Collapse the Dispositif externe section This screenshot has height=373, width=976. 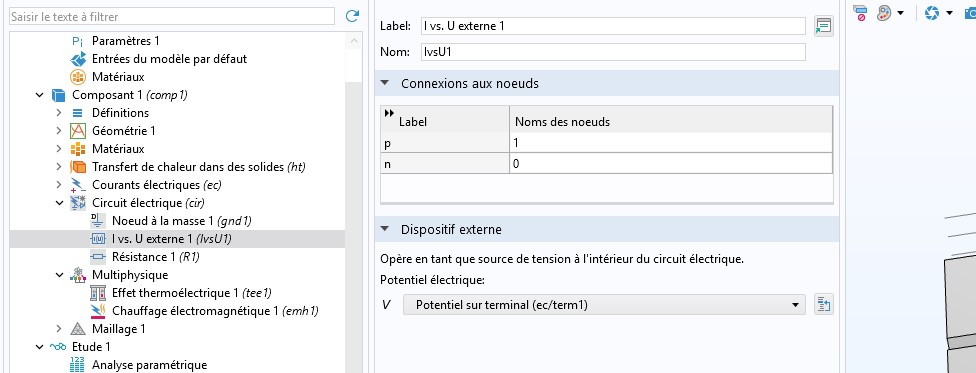coord(385,229)
